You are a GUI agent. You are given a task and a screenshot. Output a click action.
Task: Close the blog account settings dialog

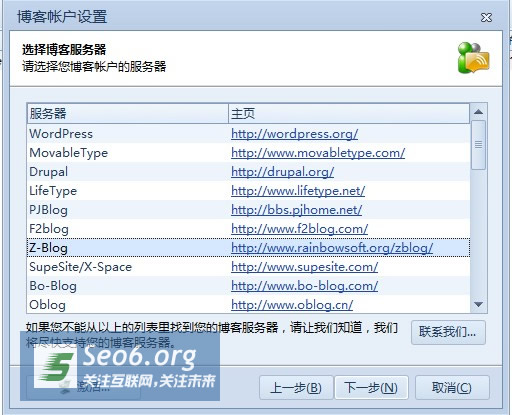click(486, 17)
